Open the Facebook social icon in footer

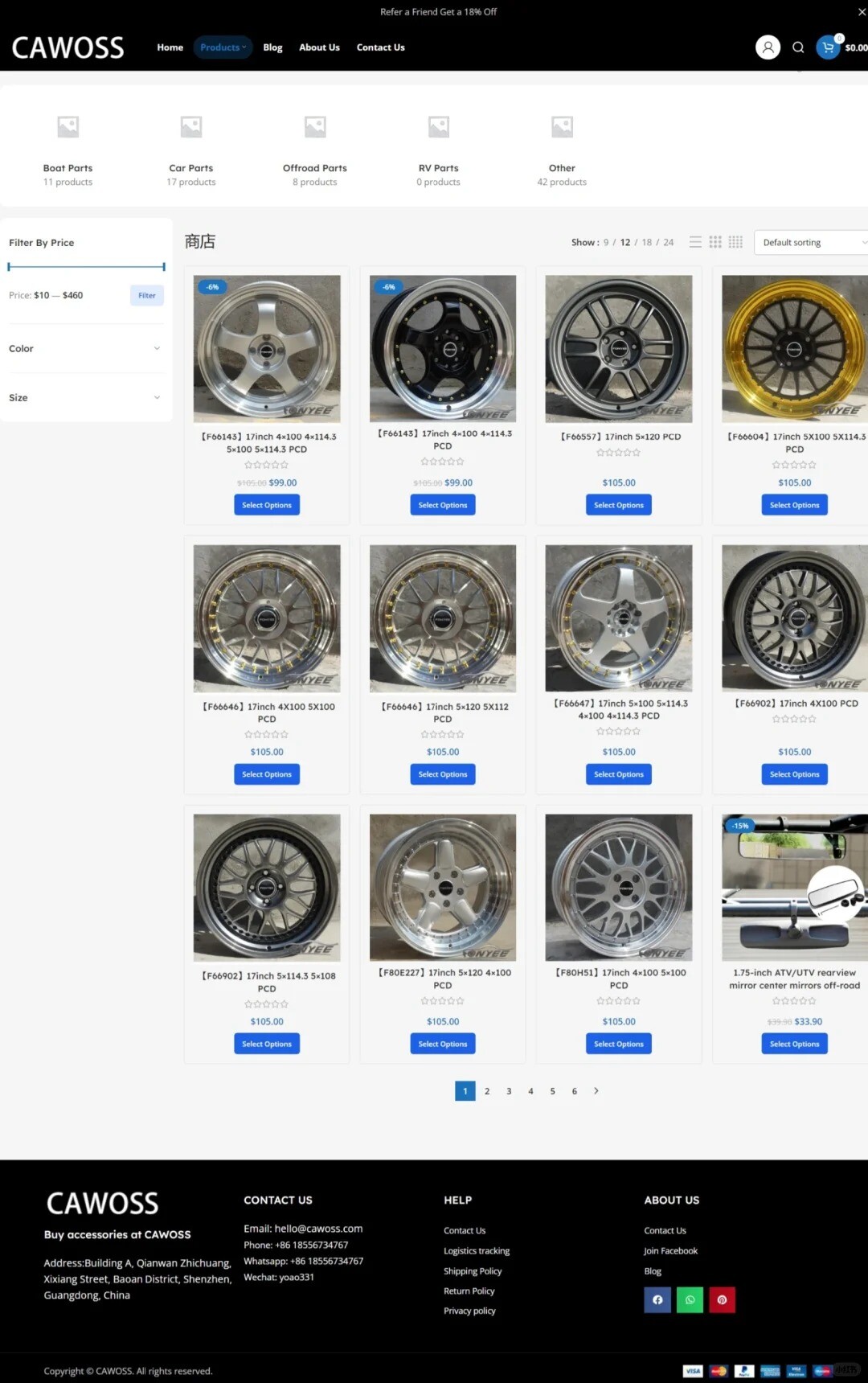[x=657, y=1299]
